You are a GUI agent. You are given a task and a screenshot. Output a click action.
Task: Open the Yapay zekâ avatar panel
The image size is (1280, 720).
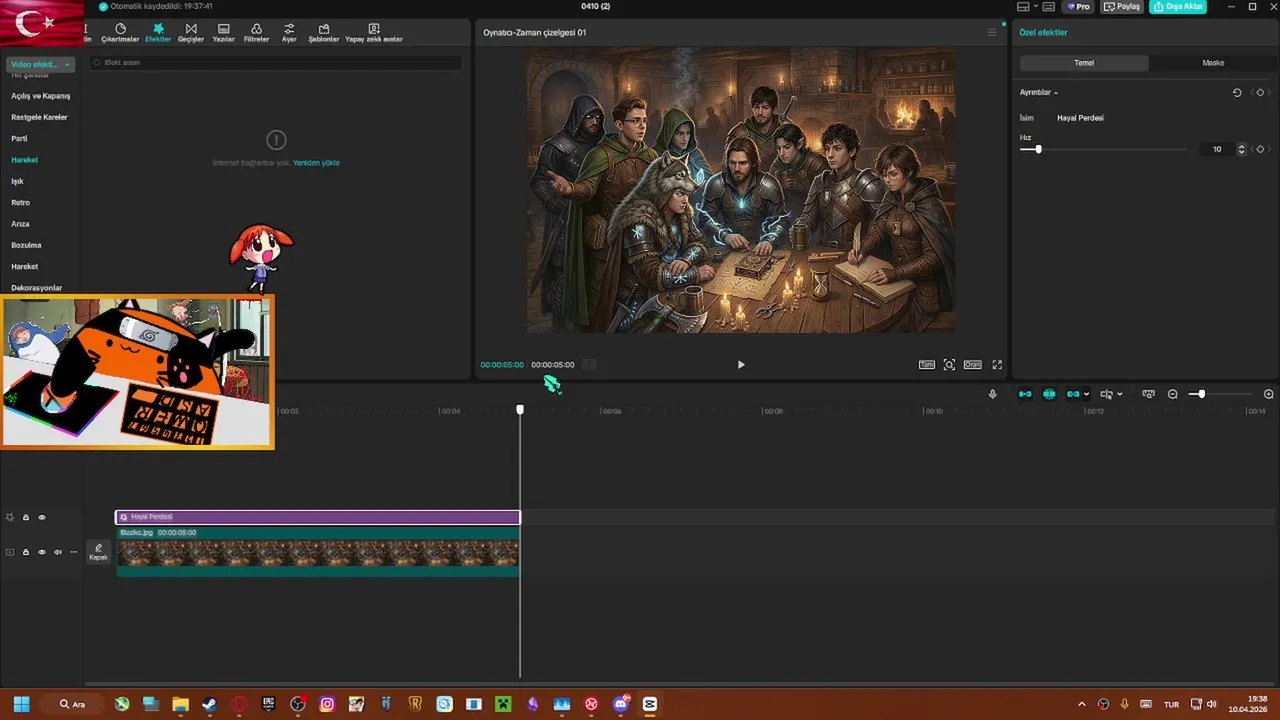[374, 33]
